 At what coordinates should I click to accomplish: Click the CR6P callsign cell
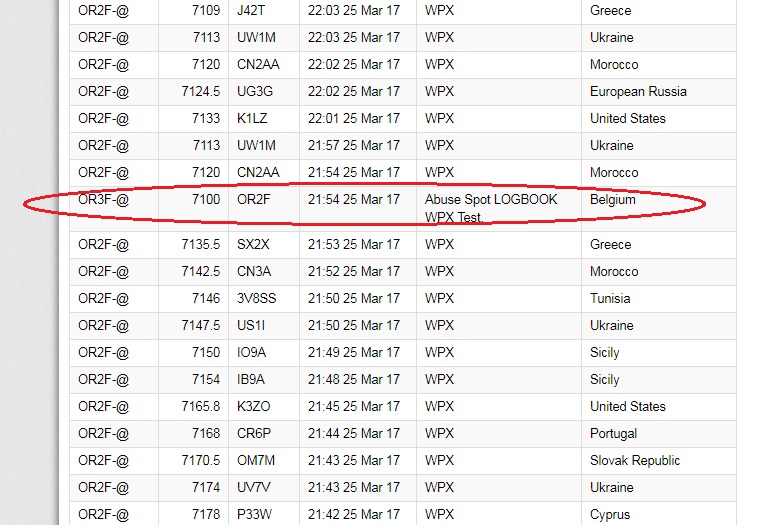253,433
